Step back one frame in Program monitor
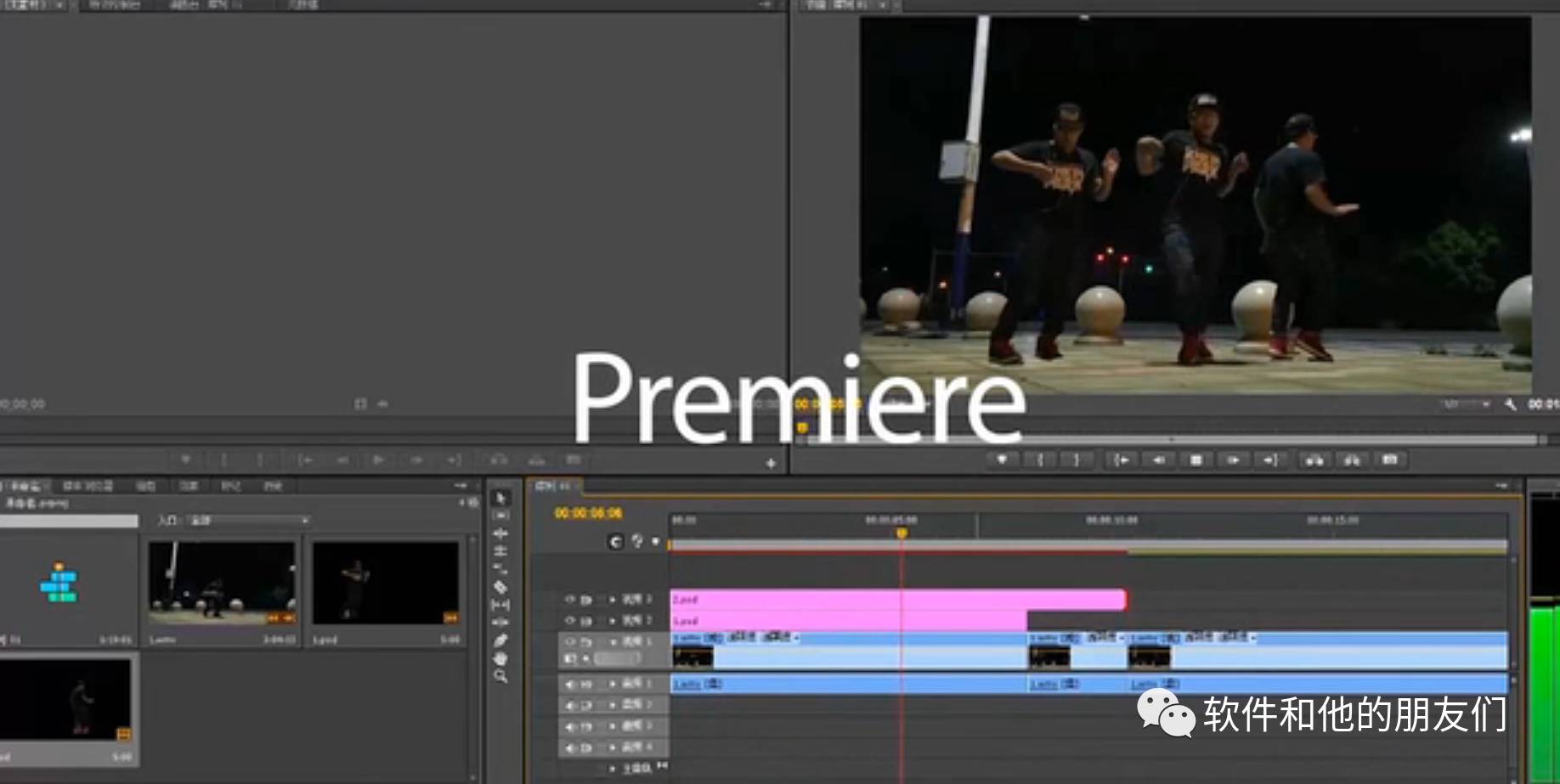The image size is (1560, 784). coord(1159,460)
